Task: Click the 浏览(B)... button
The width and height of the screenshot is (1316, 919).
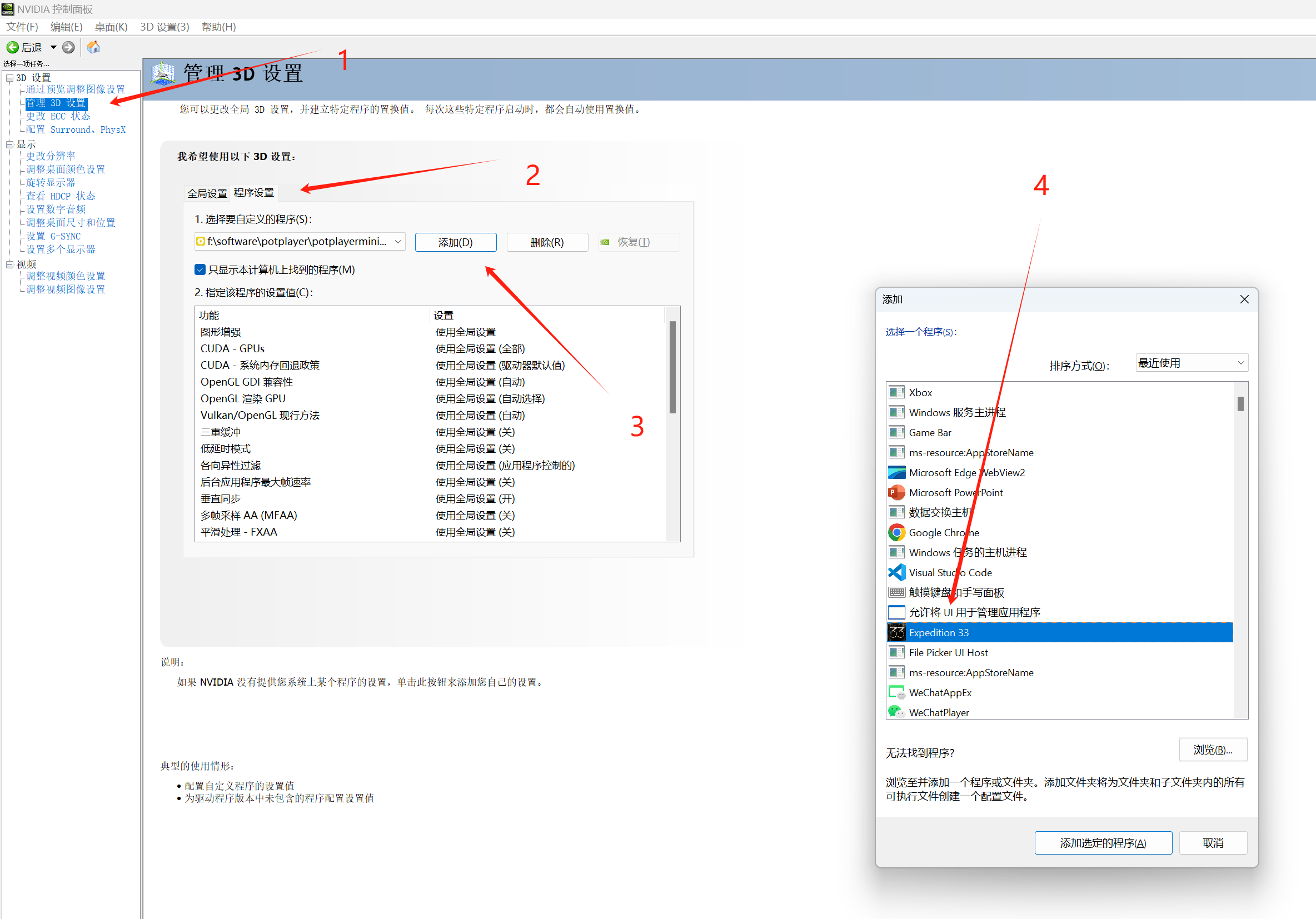Action: point(1213,750)
